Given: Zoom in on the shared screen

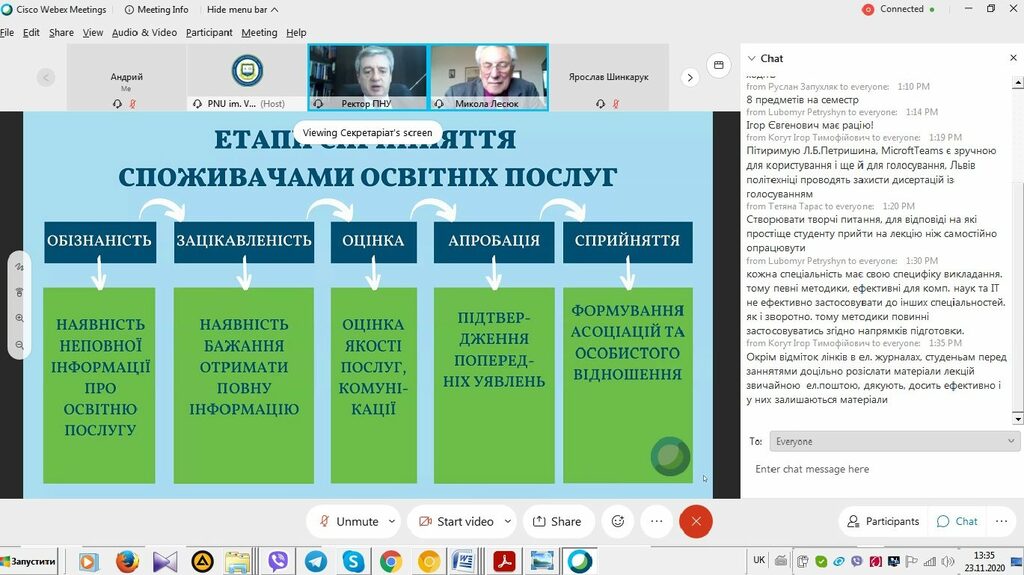Looking at the screenshot, I should (19, 318).
